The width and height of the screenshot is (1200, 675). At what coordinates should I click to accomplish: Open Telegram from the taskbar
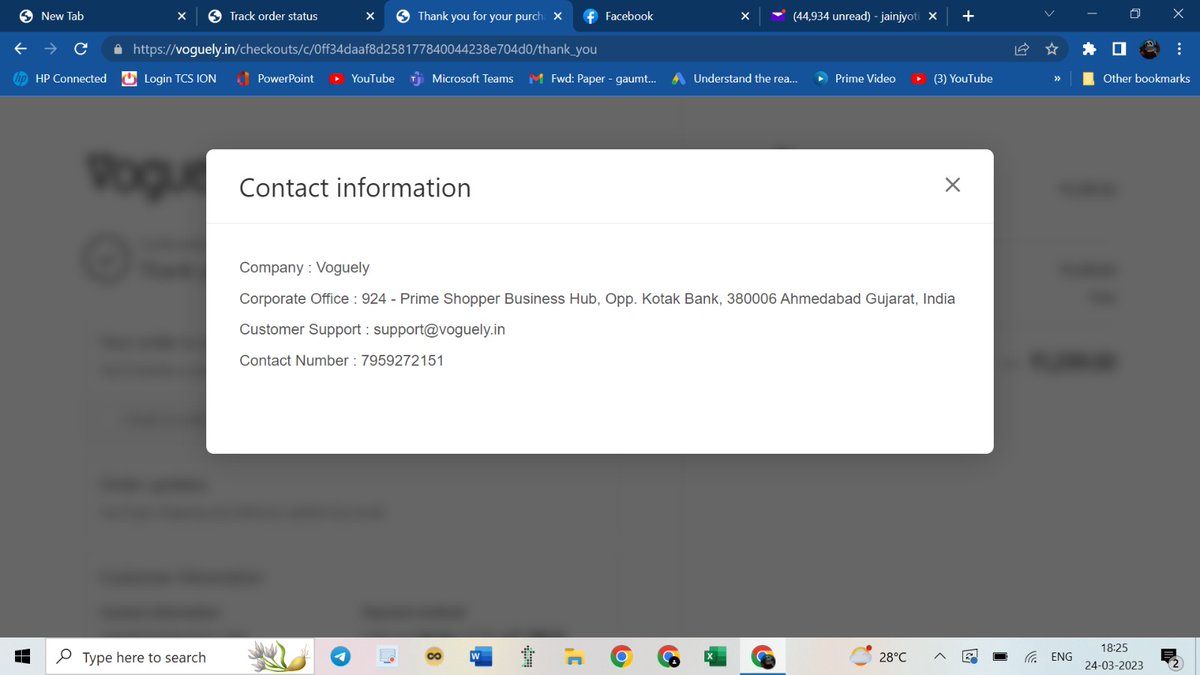[x=341, y=656]
